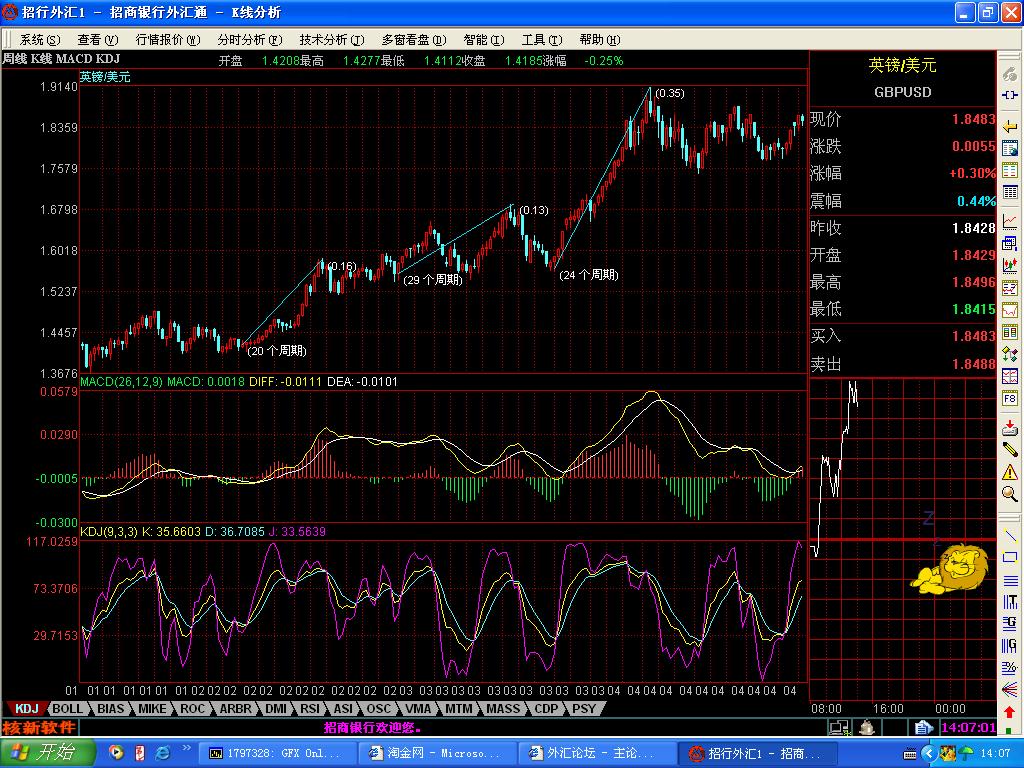
Task: Click the yellow warning triangle icon
Action: click(x=1010, y=472)
